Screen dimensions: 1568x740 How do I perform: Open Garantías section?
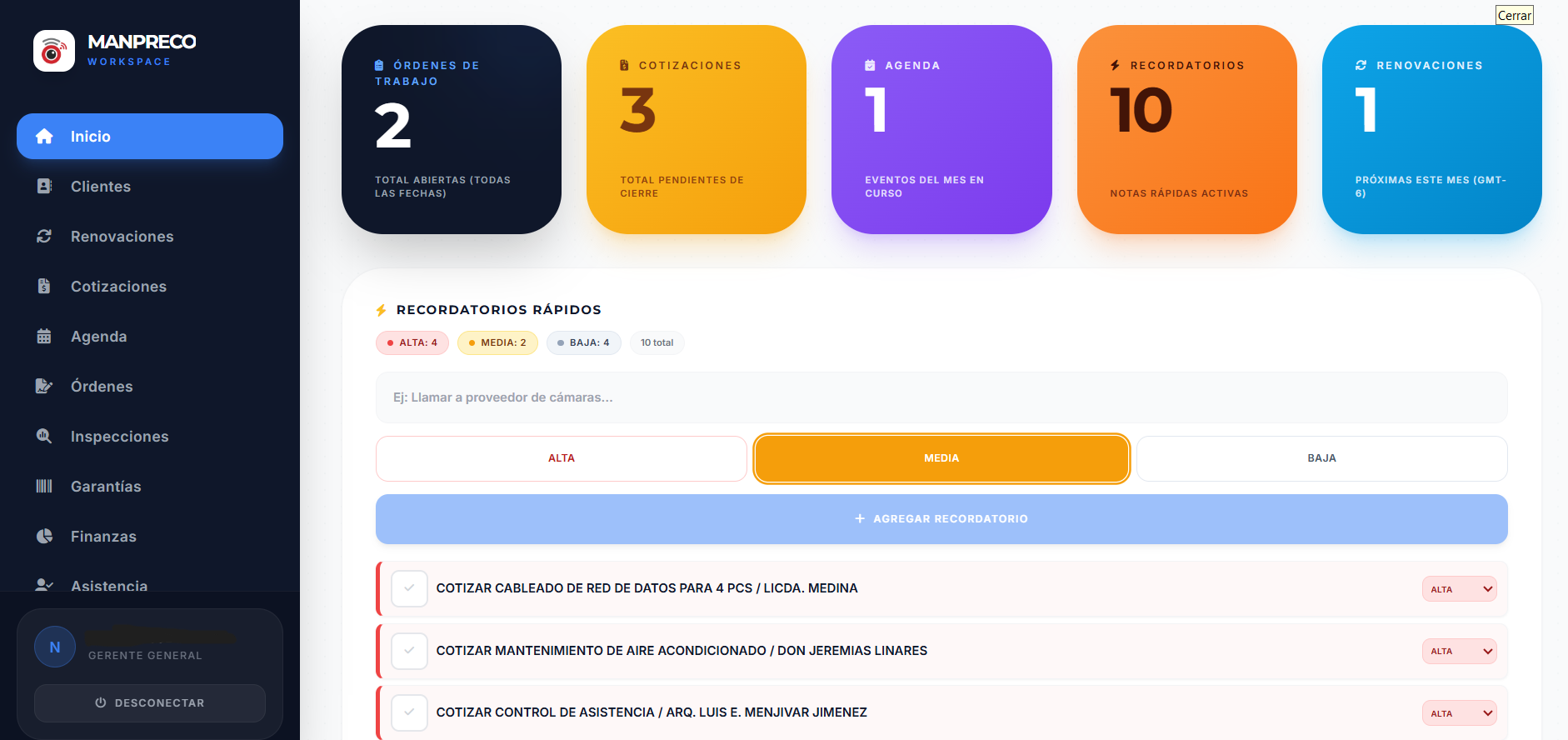[x=150, y=486]
